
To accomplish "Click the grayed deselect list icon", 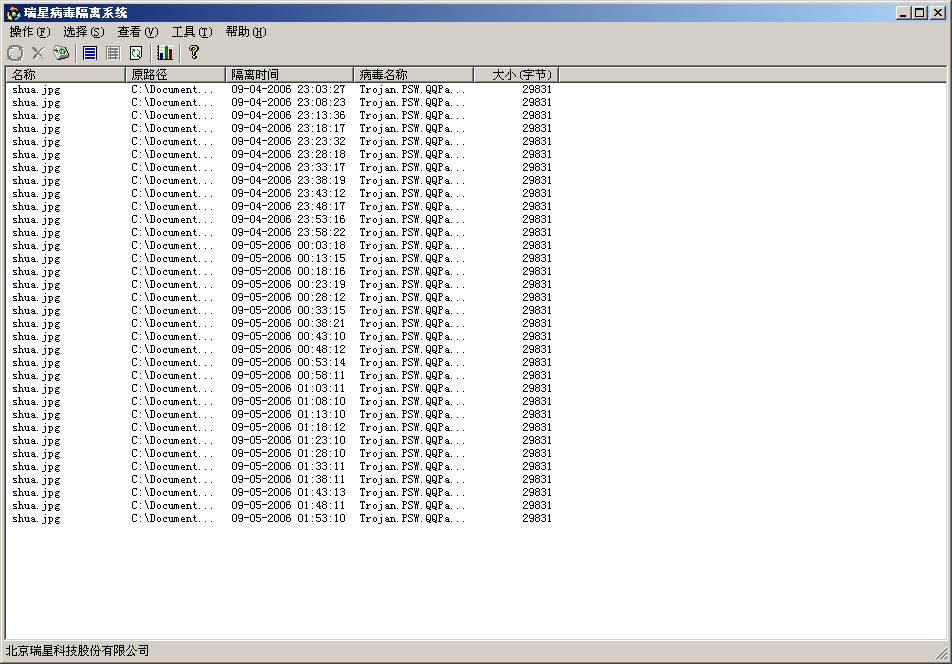I will pos(113,53).
